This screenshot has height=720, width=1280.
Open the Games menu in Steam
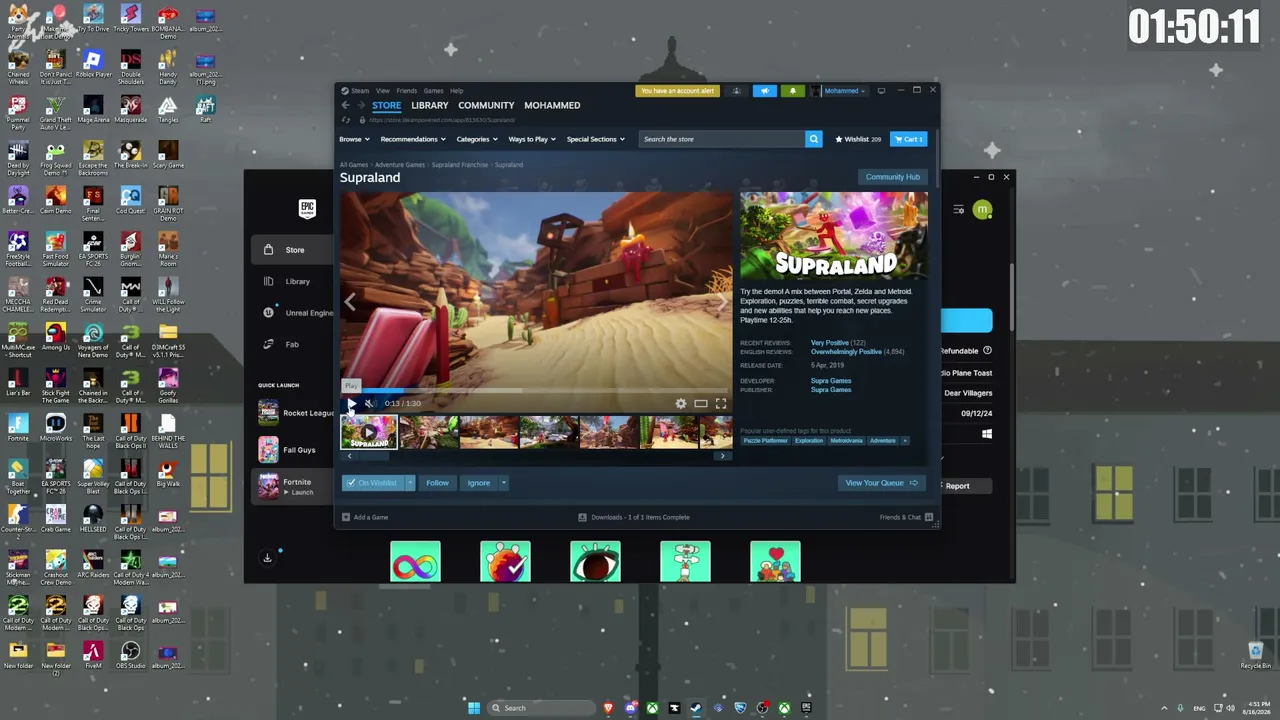coord(433,91)
